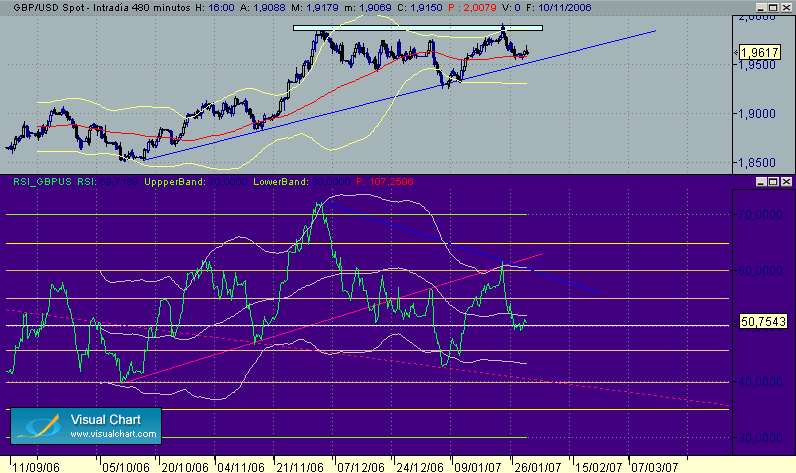
Task: Click the 70,0000 level on RSI axis
Action: [760, 215]
